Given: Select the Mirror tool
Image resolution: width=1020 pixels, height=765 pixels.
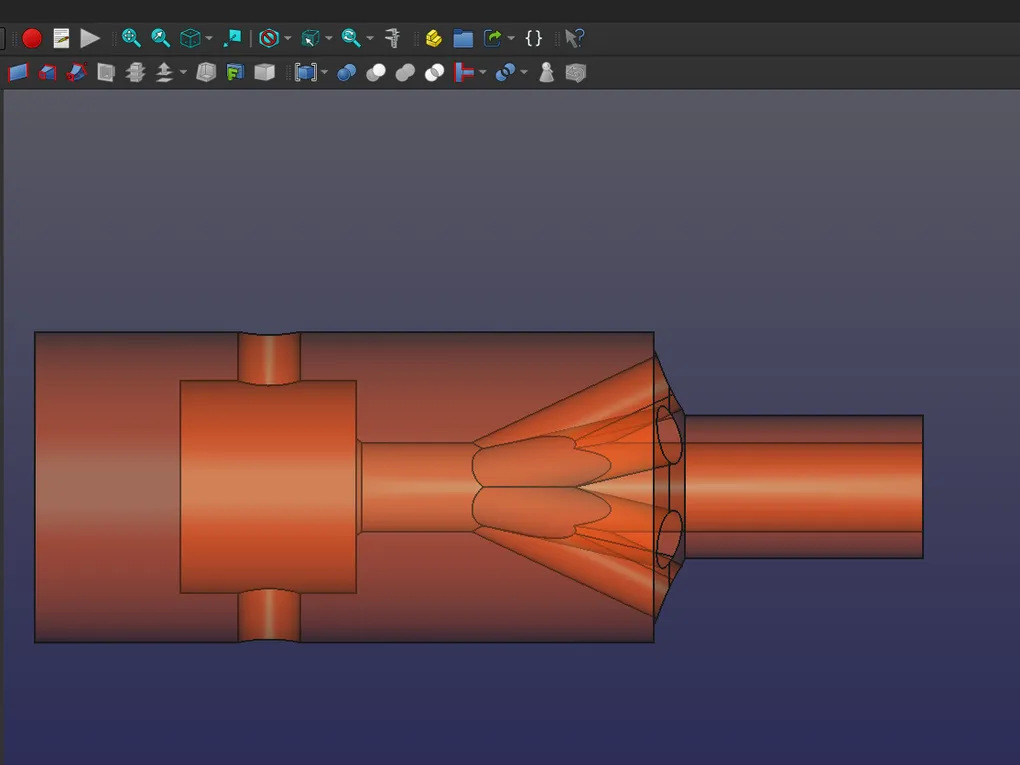Looking at the screenshot, I should pos(76,73).
